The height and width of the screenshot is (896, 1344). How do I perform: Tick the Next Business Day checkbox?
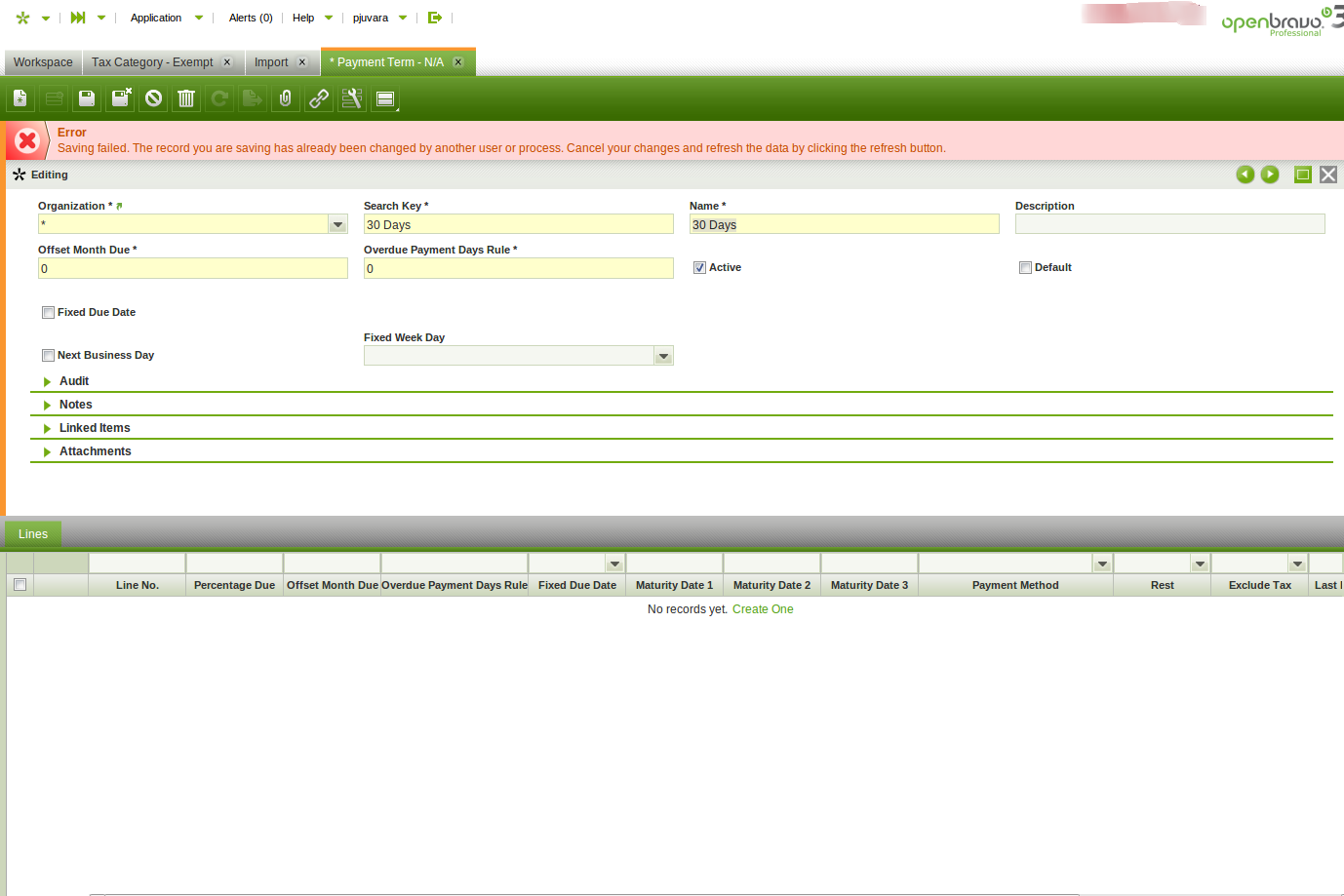[x=48, y=356]
